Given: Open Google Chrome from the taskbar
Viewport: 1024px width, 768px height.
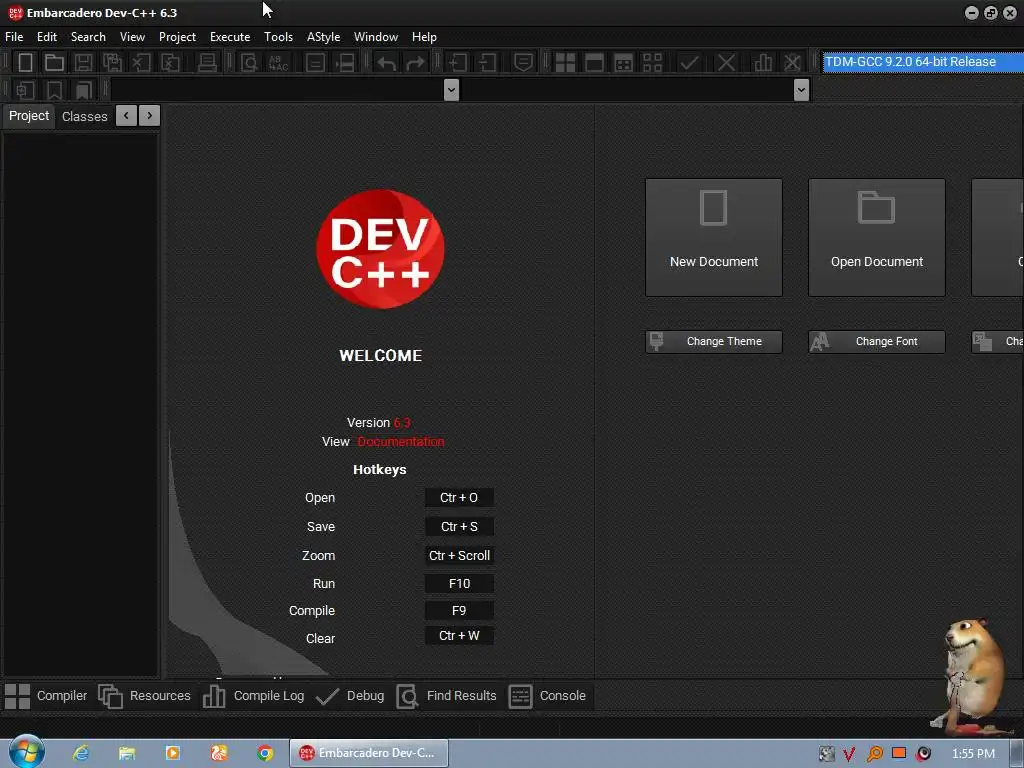Looking at the screenshot, I should [264, 753].
